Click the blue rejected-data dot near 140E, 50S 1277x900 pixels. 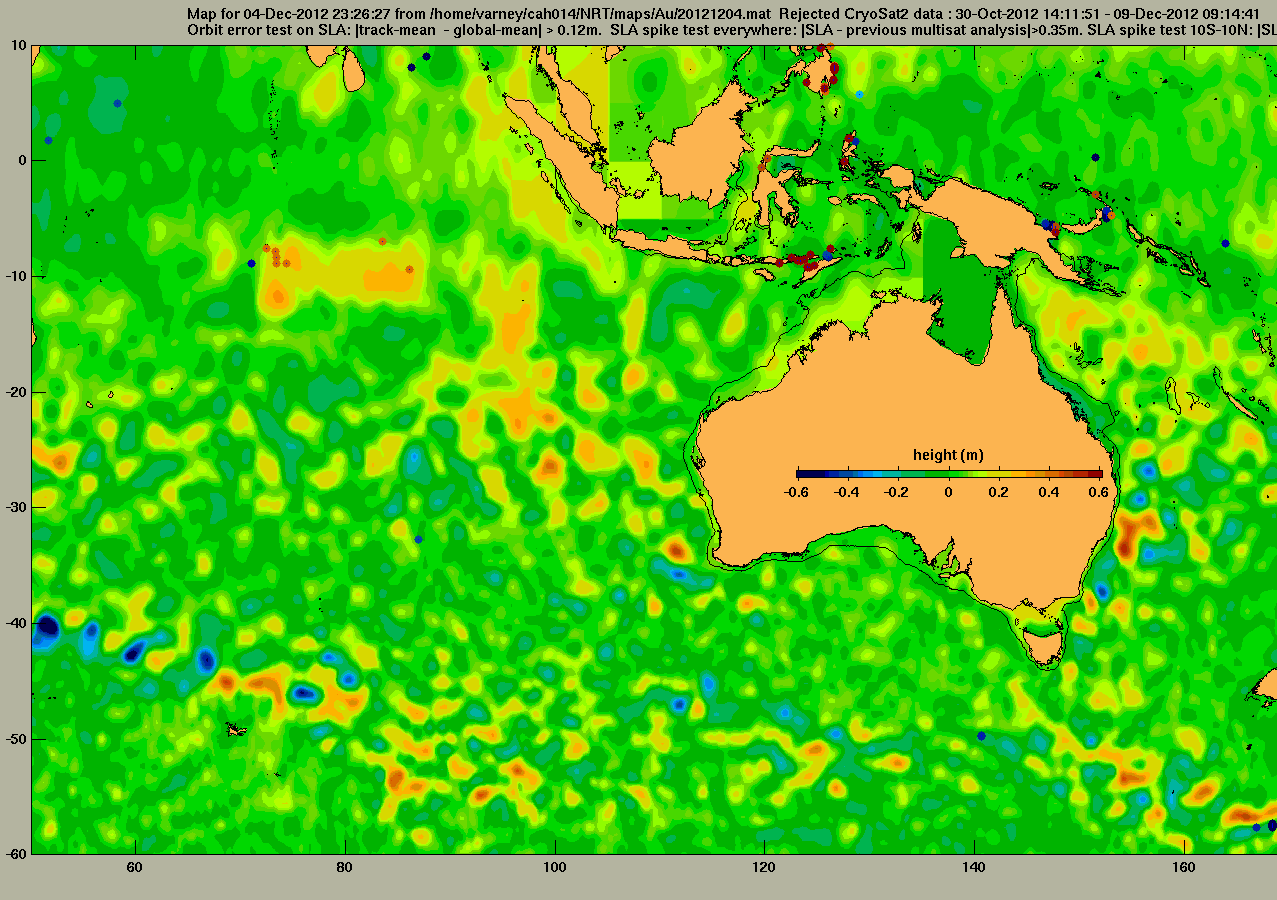981,735
